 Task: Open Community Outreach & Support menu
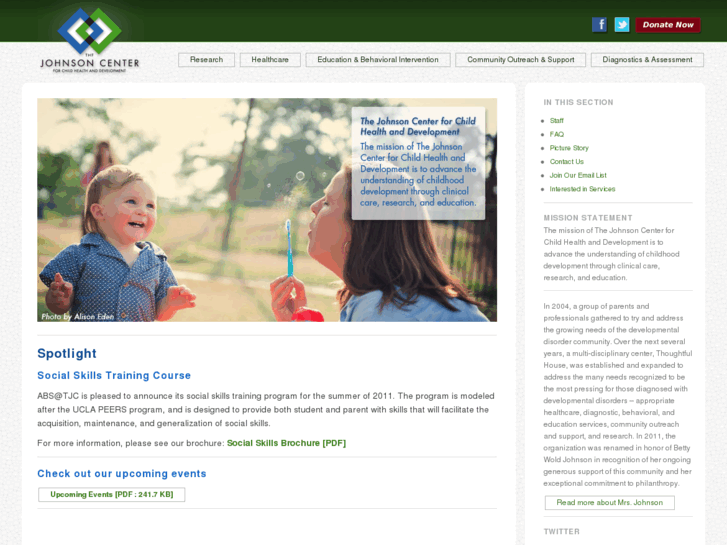[x=520, y=60]
